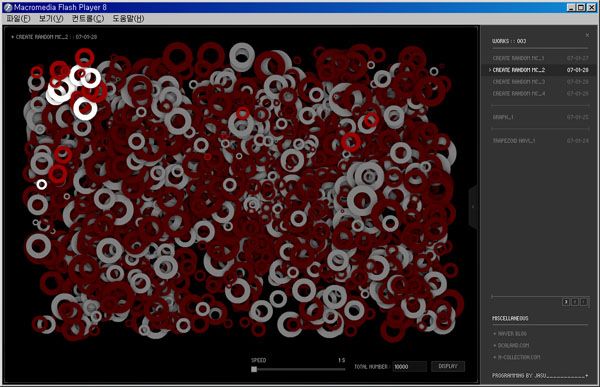Select the highlighted CREATE RANDOM MC_2 entry
600x387 pixels.
tap(540, 70)
